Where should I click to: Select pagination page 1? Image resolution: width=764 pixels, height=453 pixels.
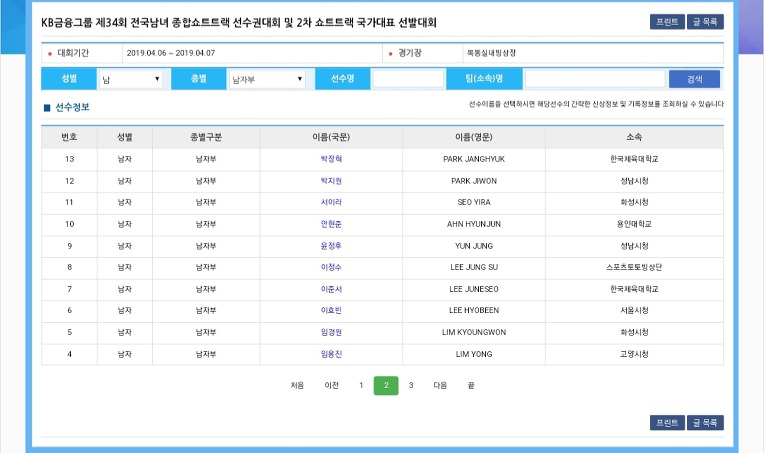361,385
